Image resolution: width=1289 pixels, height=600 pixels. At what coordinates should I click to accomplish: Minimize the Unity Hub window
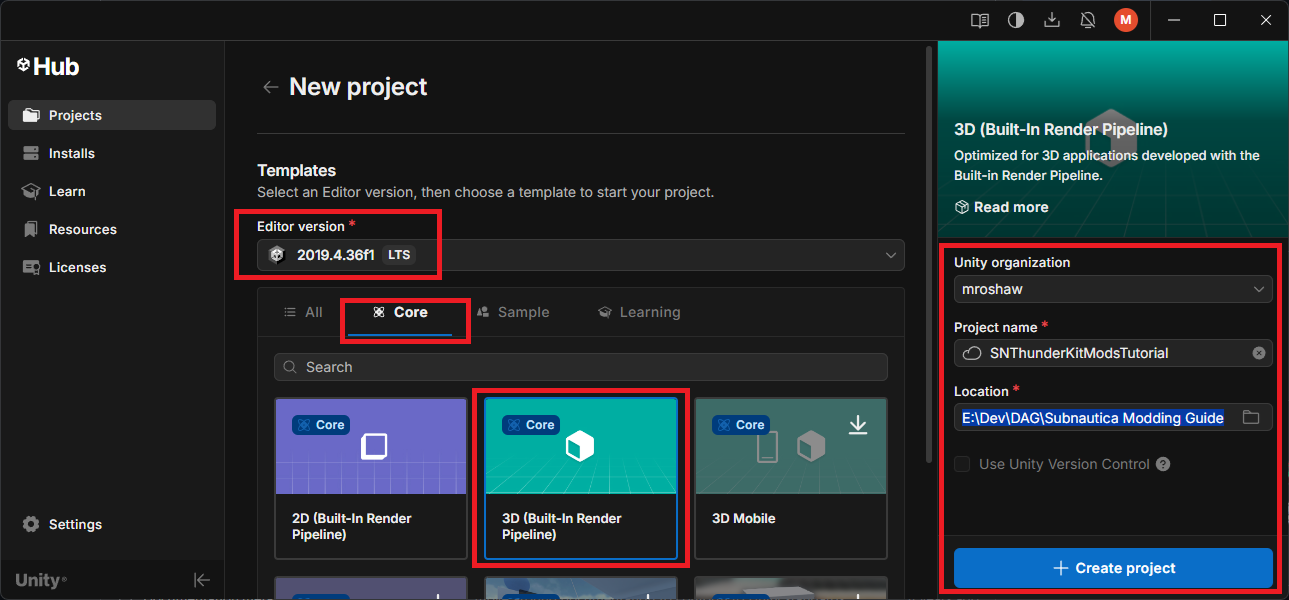click(x=1175, y=20)
